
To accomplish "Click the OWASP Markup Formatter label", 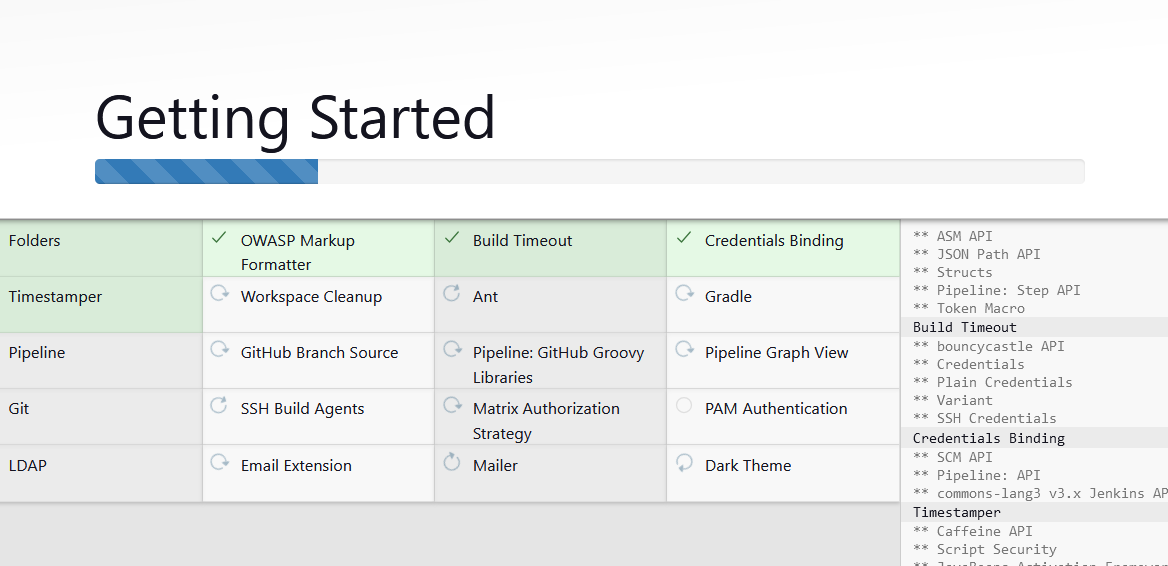I will pyautogui.click(x=298, y=252).
